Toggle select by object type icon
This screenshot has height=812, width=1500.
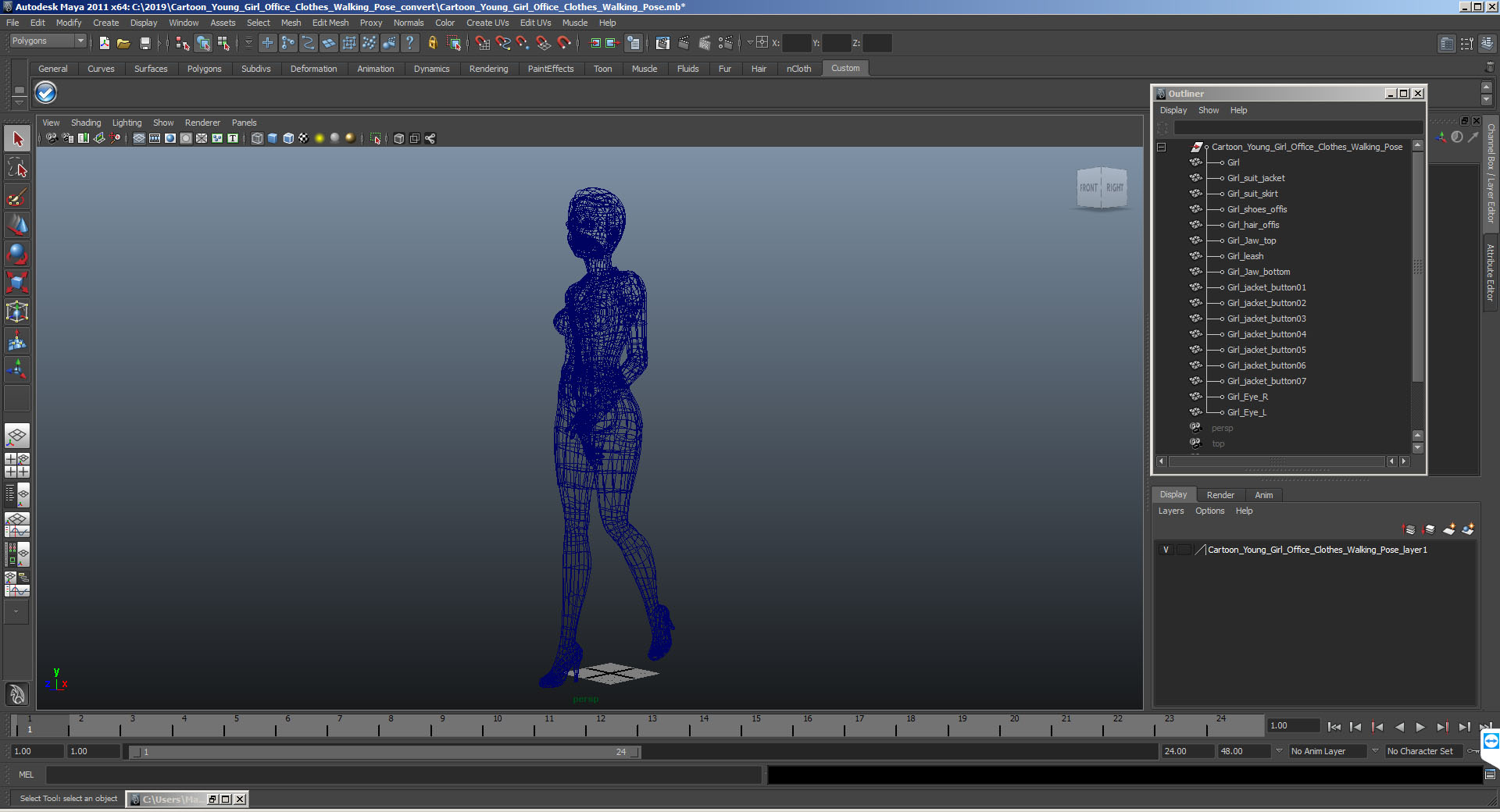(x=203, y=43)
